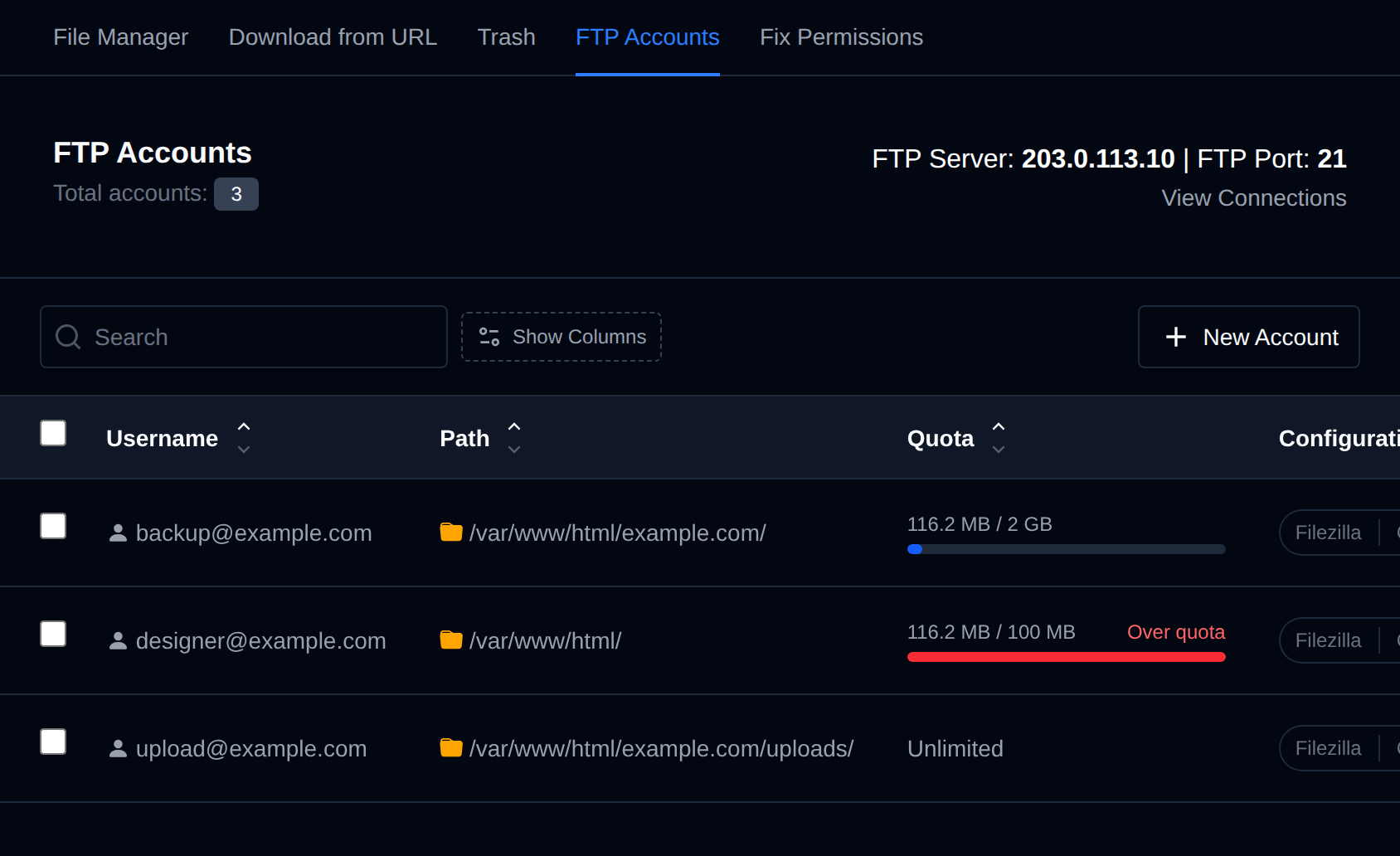This screenshot has height=856, width=1400.
Task: Click the Over quota warning label
Action: click(1176, 632)
